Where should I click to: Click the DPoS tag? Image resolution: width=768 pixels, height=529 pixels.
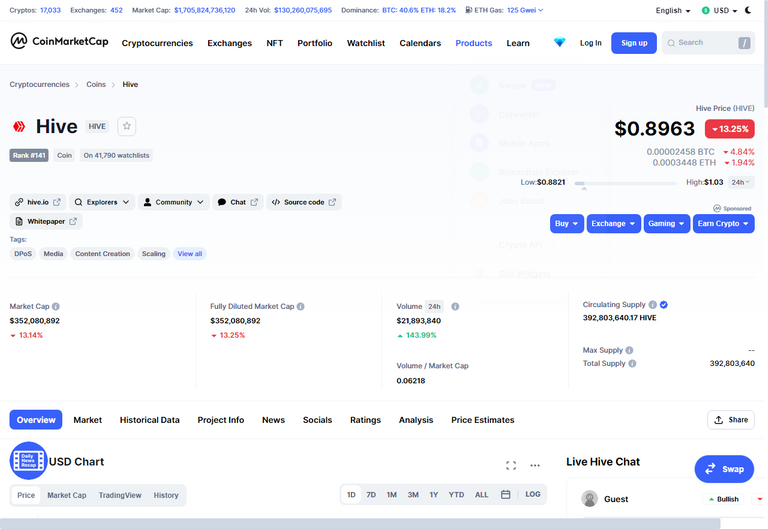(x=23, y=254)
